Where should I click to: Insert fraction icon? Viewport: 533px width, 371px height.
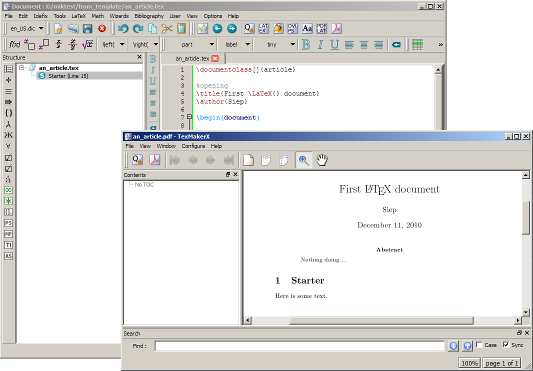58,45
